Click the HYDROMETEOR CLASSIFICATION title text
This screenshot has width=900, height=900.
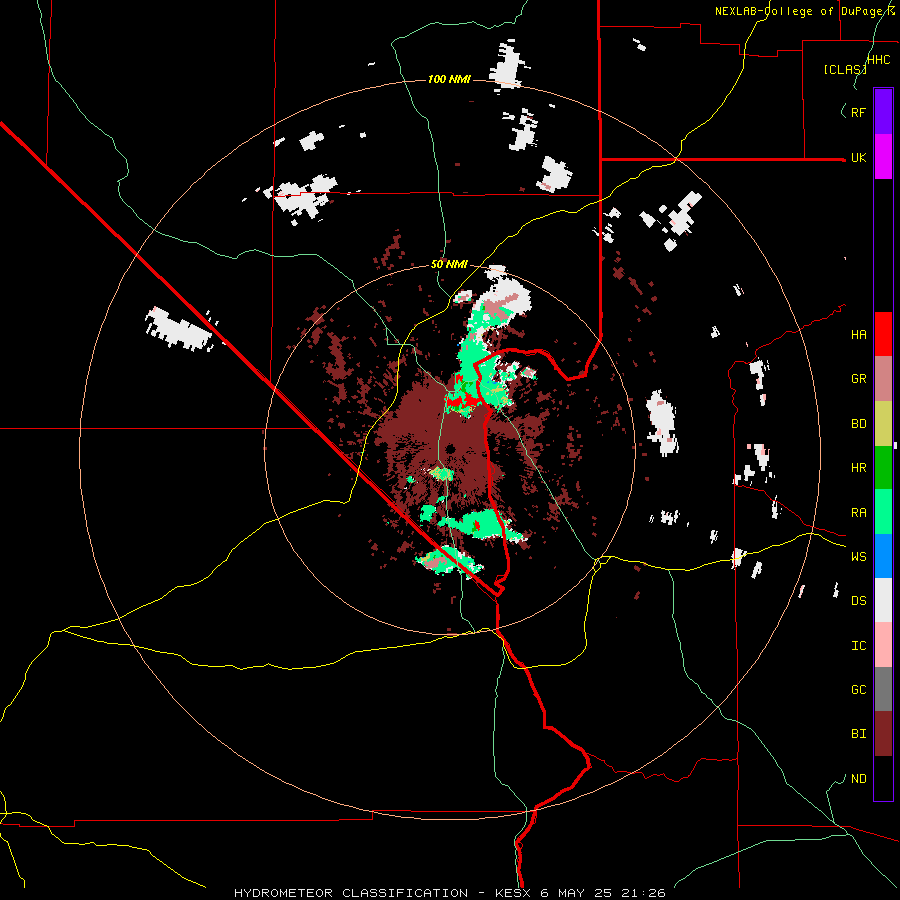point(351,893)
